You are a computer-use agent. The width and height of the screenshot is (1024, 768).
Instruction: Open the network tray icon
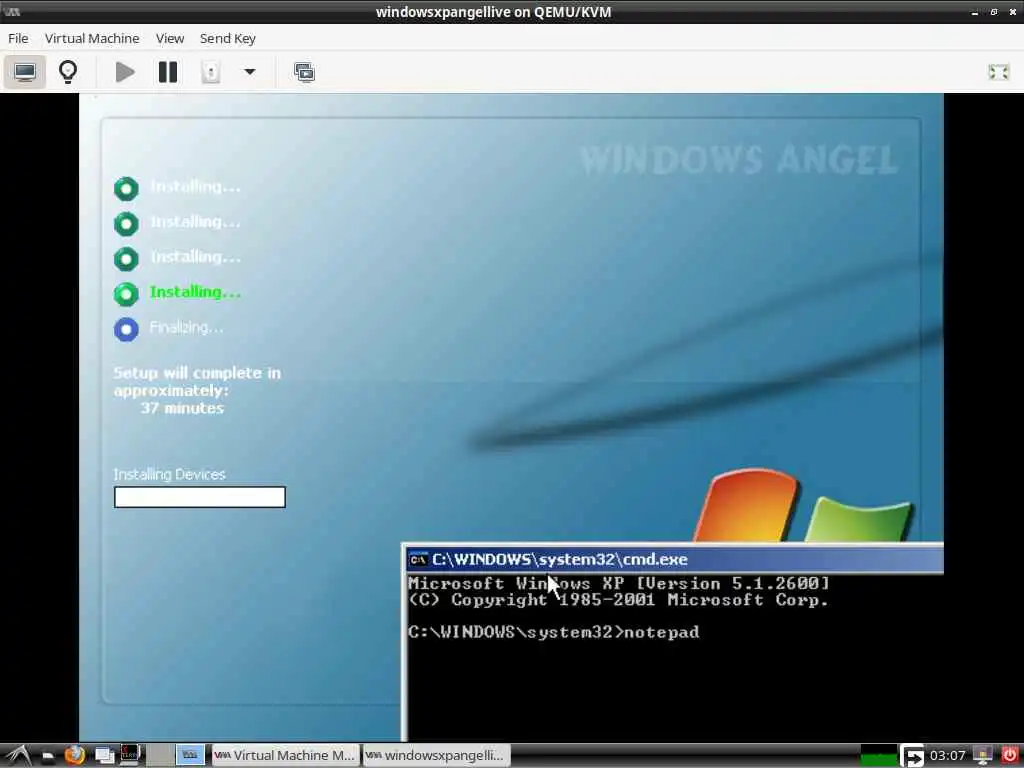982,756
